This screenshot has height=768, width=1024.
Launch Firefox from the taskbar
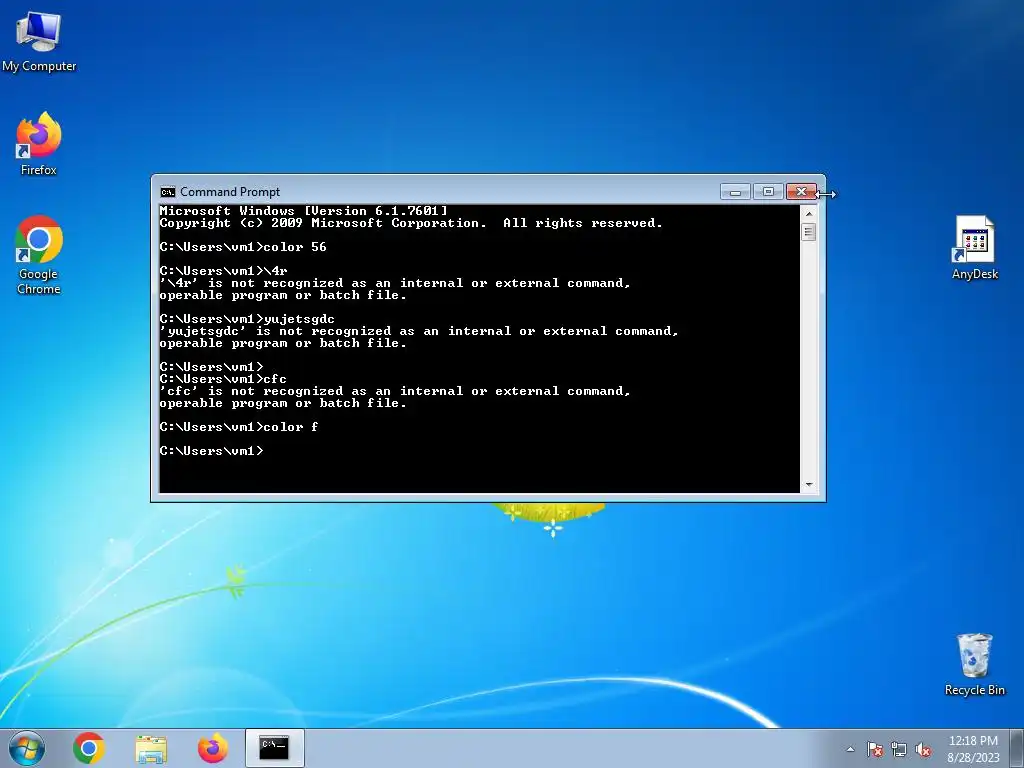(213, 748)
